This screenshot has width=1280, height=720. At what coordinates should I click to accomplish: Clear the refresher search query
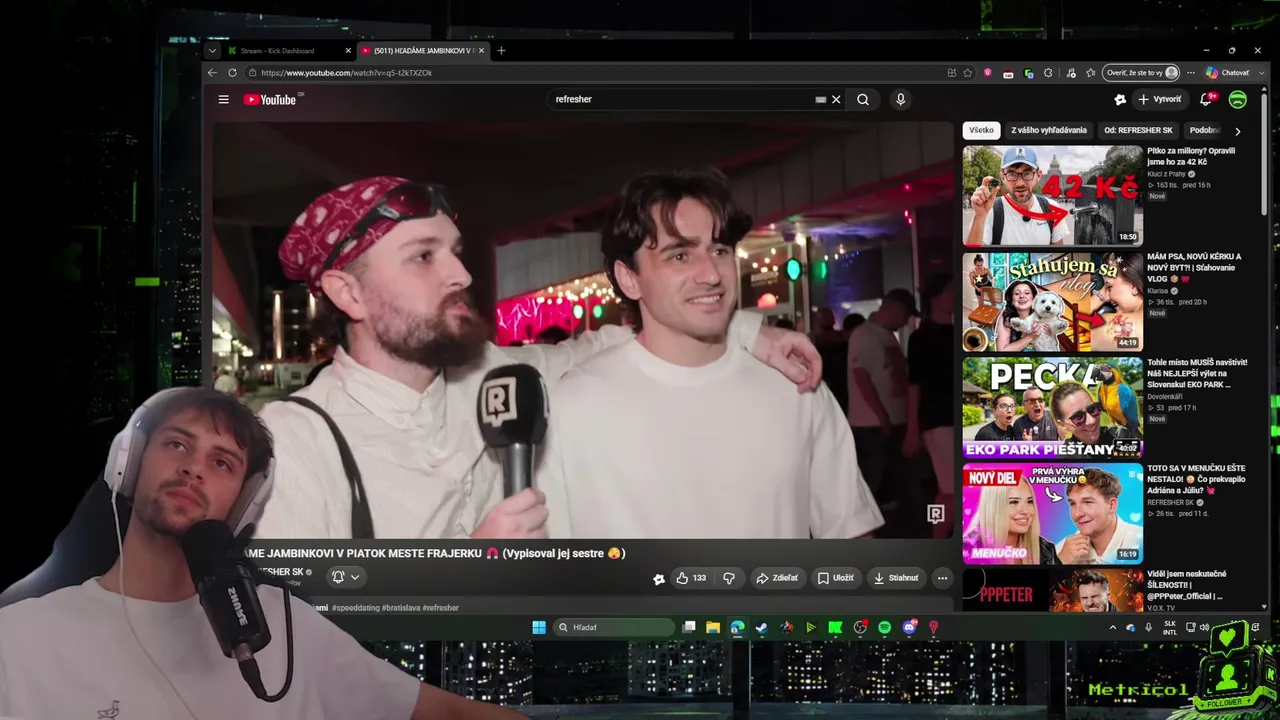point(836,100)
